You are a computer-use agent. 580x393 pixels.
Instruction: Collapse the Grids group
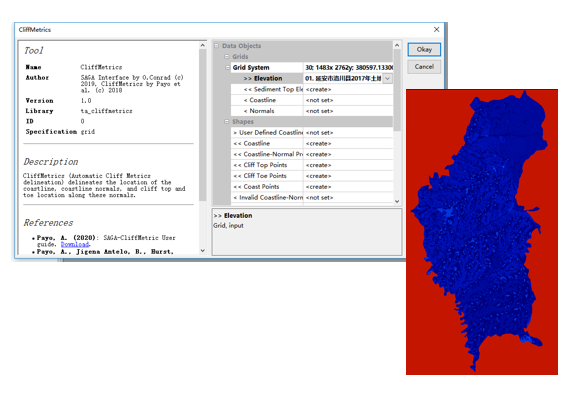227,57
